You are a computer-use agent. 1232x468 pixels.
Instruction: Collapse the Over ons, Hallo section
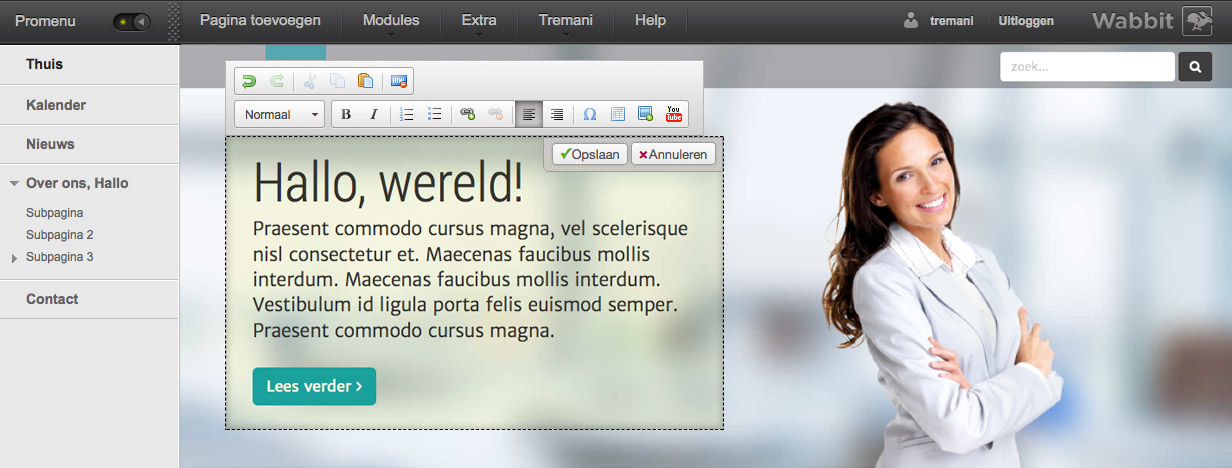(14, 184)
